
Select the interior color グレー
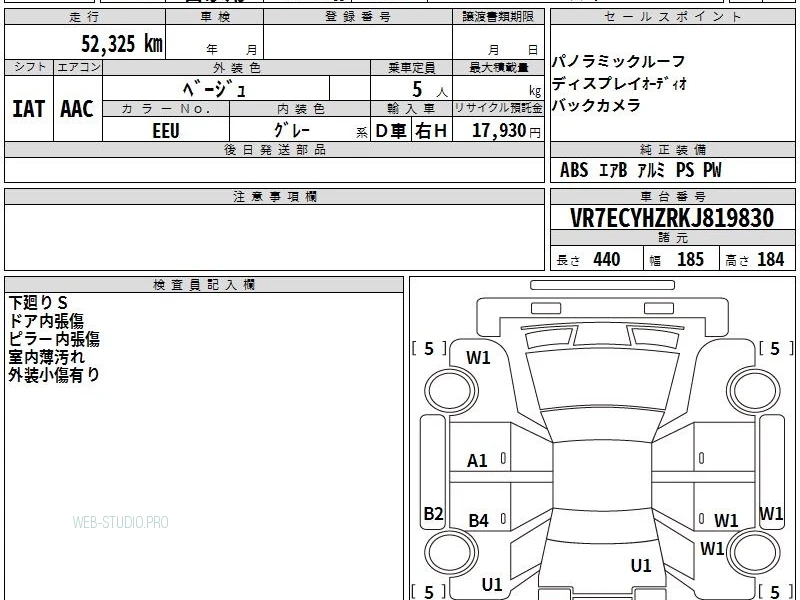tap(292, 130)
